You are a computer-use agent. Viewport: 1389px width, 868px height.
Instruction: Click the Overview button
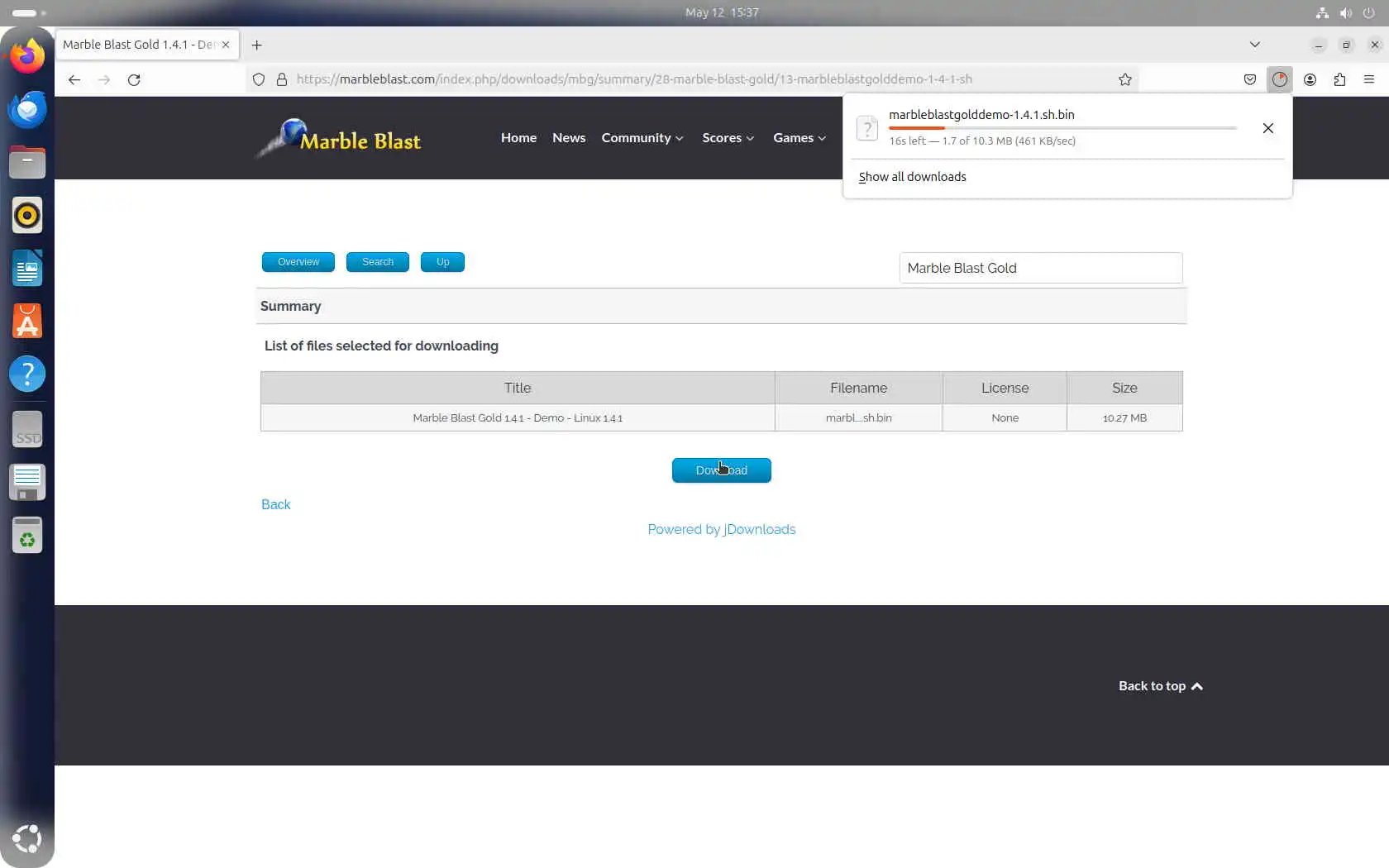click(298, 262)
